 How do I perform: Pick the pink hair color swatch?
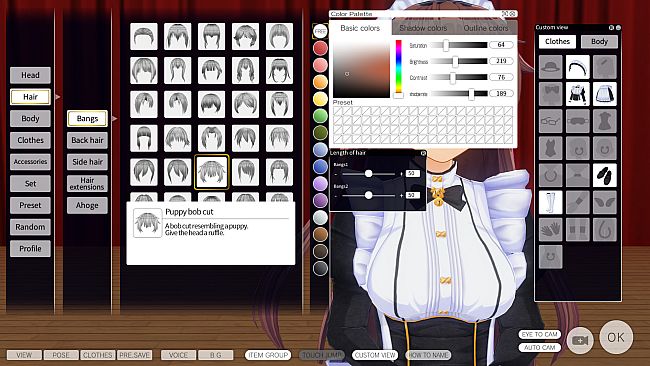point(320,65)
